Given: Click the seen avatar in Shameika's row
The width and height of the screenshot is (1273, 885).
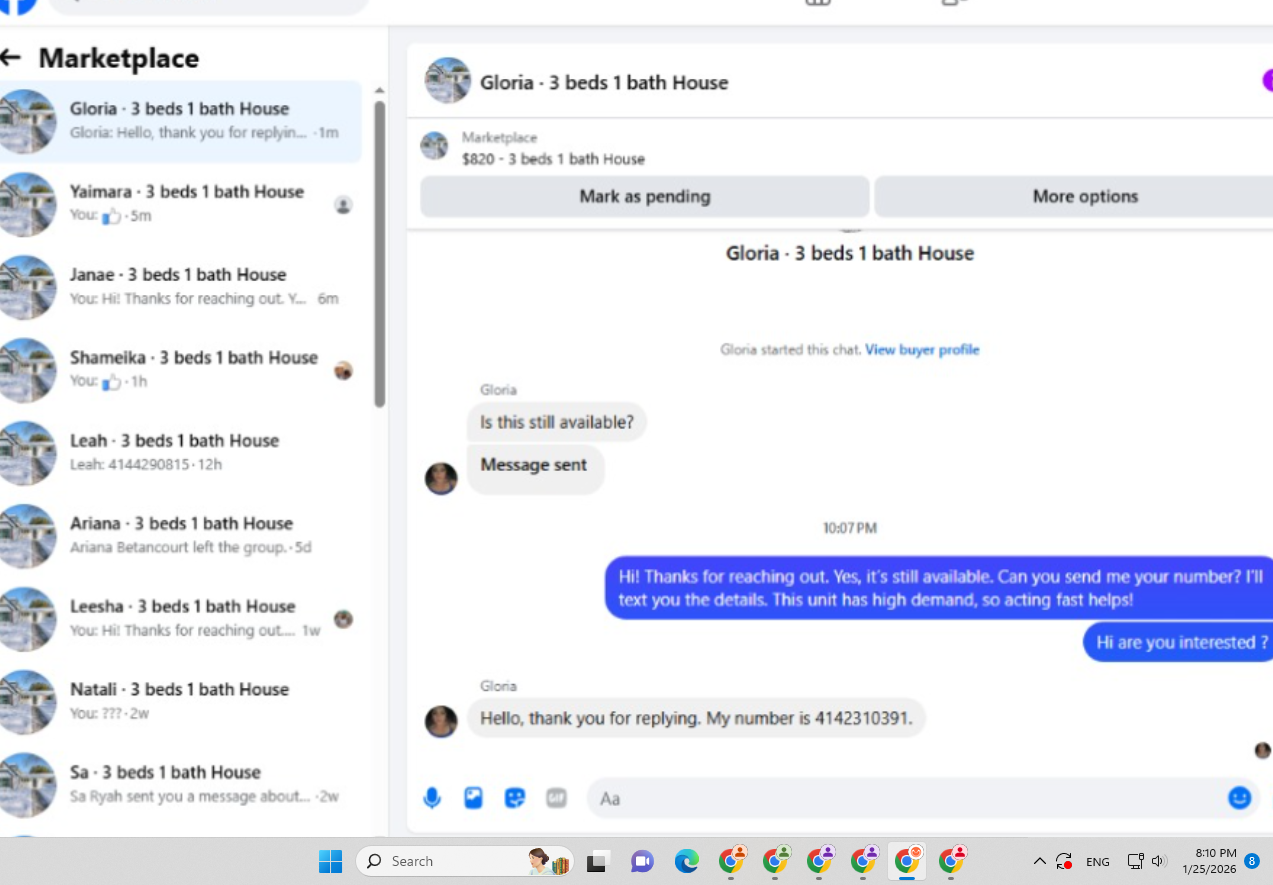Looking at the screenshot, I should 343,371.
